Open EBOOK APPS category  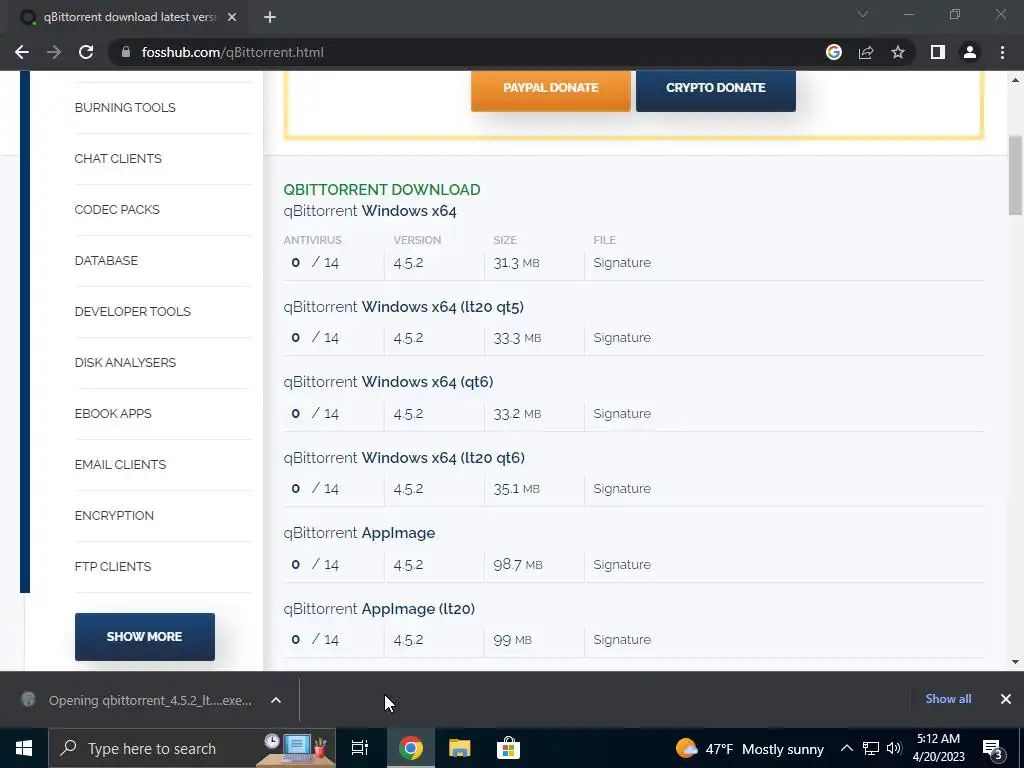click(113, 413)
